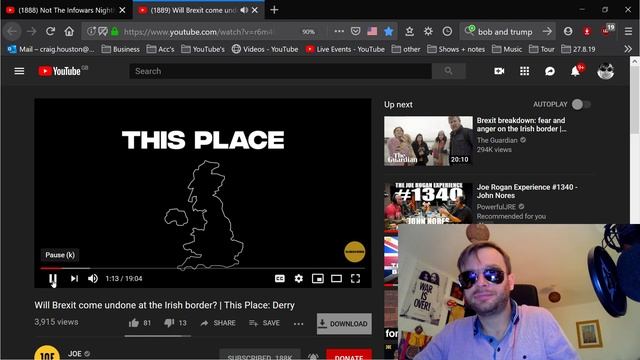
Task: Open 27.8.19 bookmarks folder
Action: [x=578, y=49]
